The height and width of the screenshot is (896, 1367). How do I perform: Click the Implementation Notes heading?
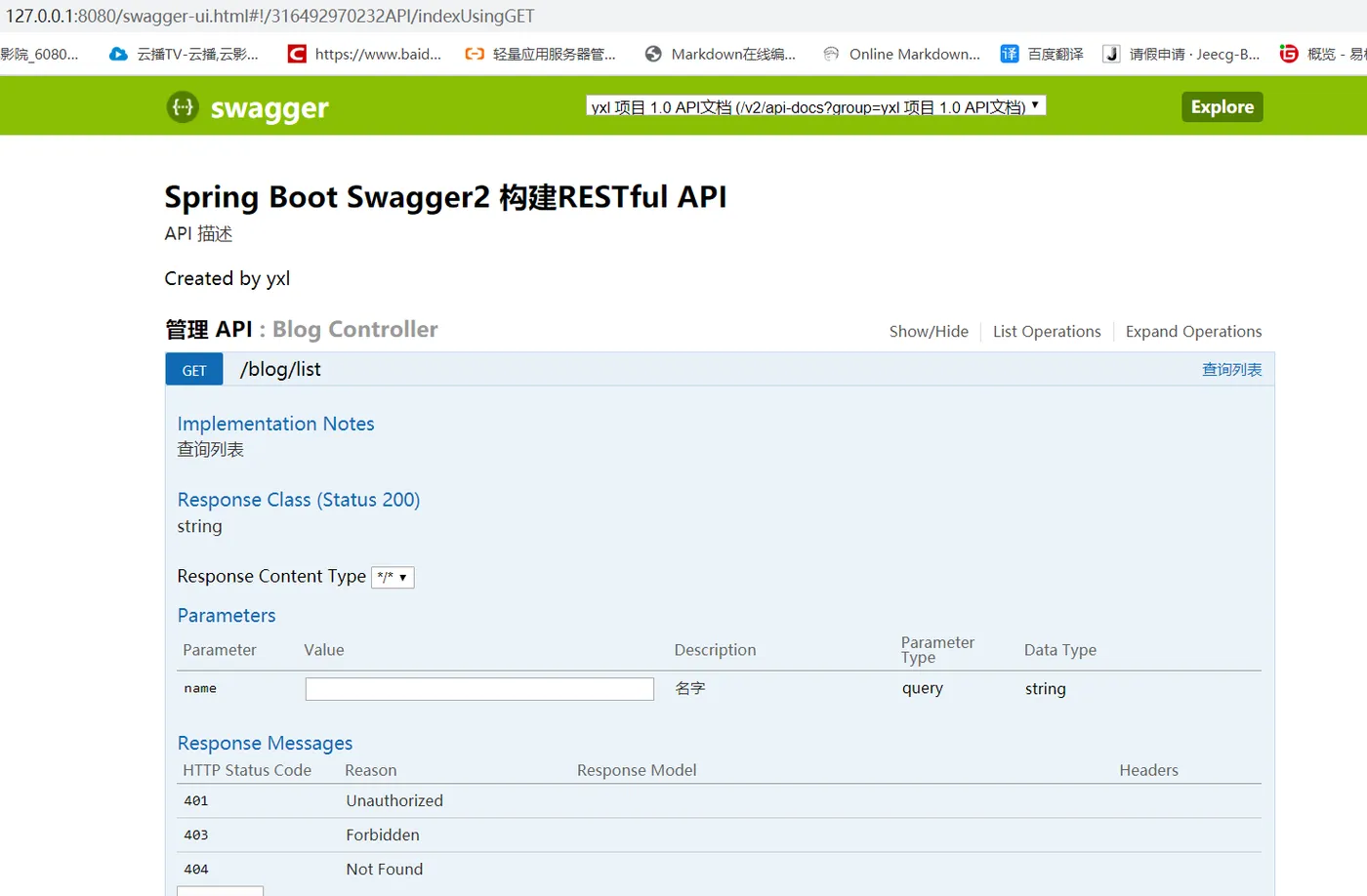click(275, 424)
